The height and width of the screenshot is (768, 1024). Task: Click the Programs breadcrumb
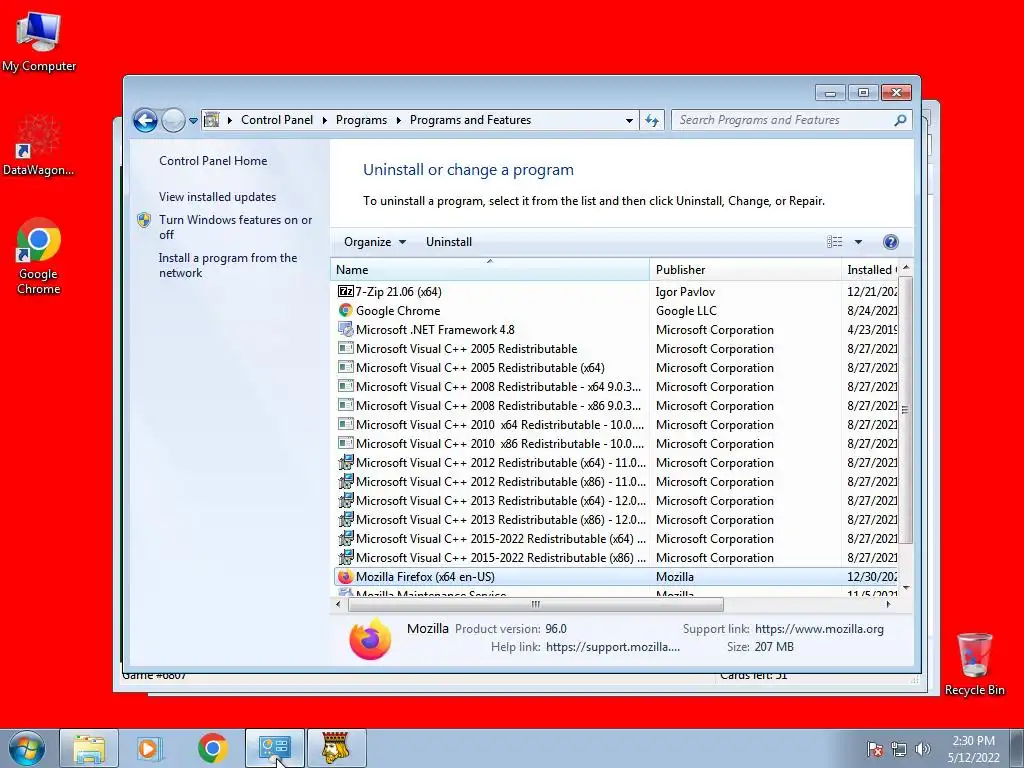click(x=361, y=120)
